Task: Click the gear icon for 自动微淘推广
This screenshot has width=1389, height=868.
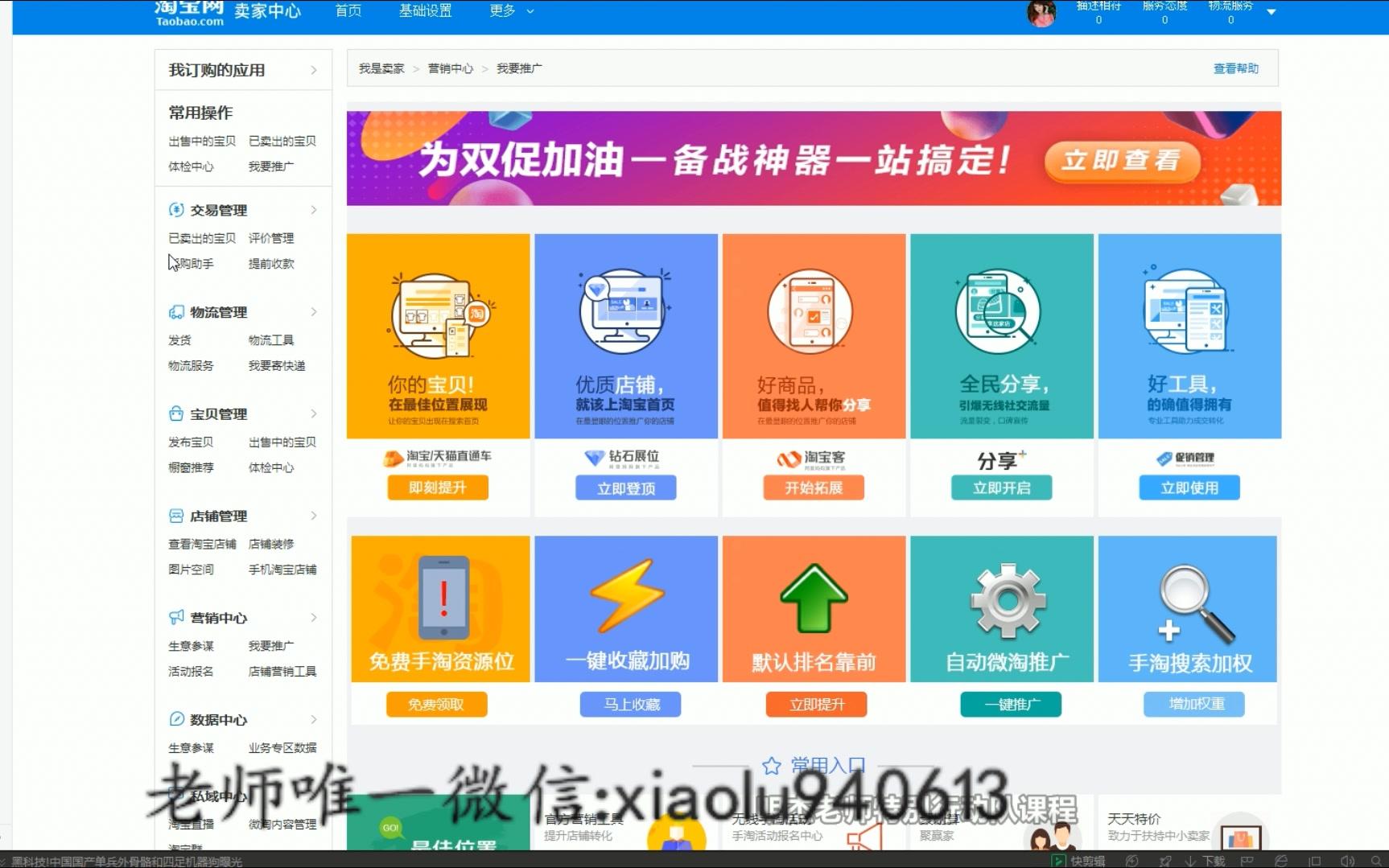Action: tap(1008, 602)
